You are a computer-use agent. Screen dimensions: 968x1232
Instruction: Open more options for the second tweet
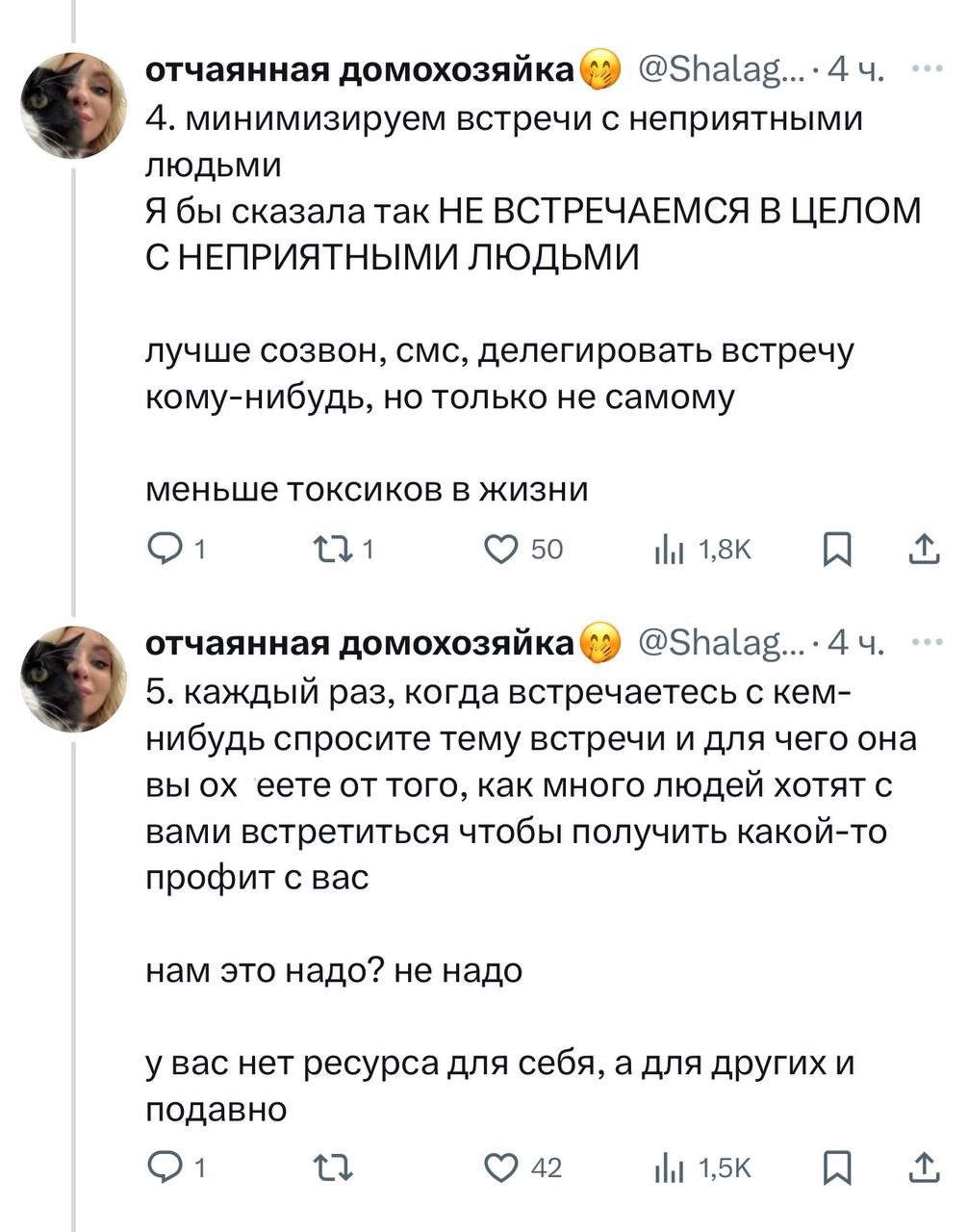pyautogui.click(x=927, y=642)
